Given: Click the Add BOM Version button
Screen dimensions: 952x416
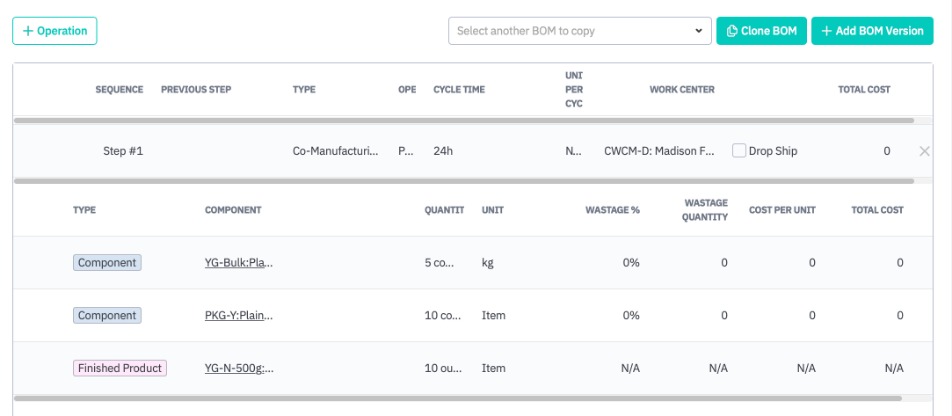Looking at the screenshot, I should 872,31.
